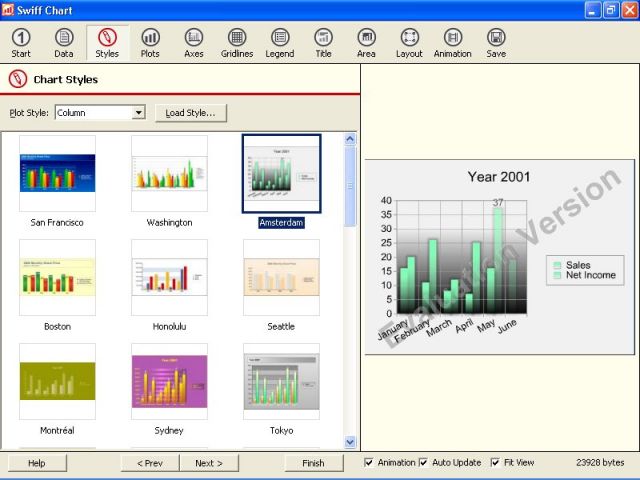Switch to the Layout step
640x480 pixels.
(409, 42)
